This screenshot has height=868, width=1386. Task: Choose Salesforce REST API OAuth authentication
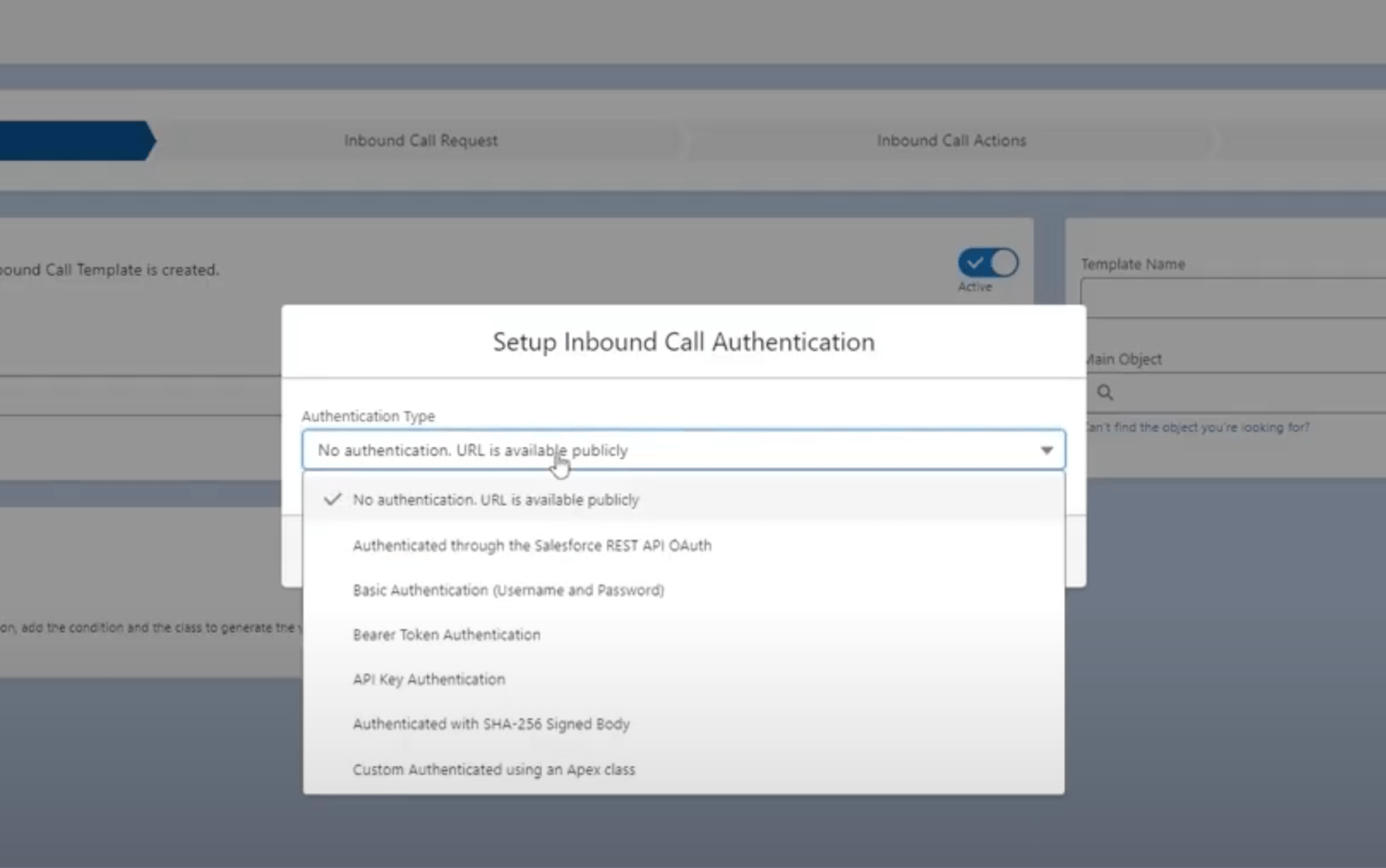point(683,545)
